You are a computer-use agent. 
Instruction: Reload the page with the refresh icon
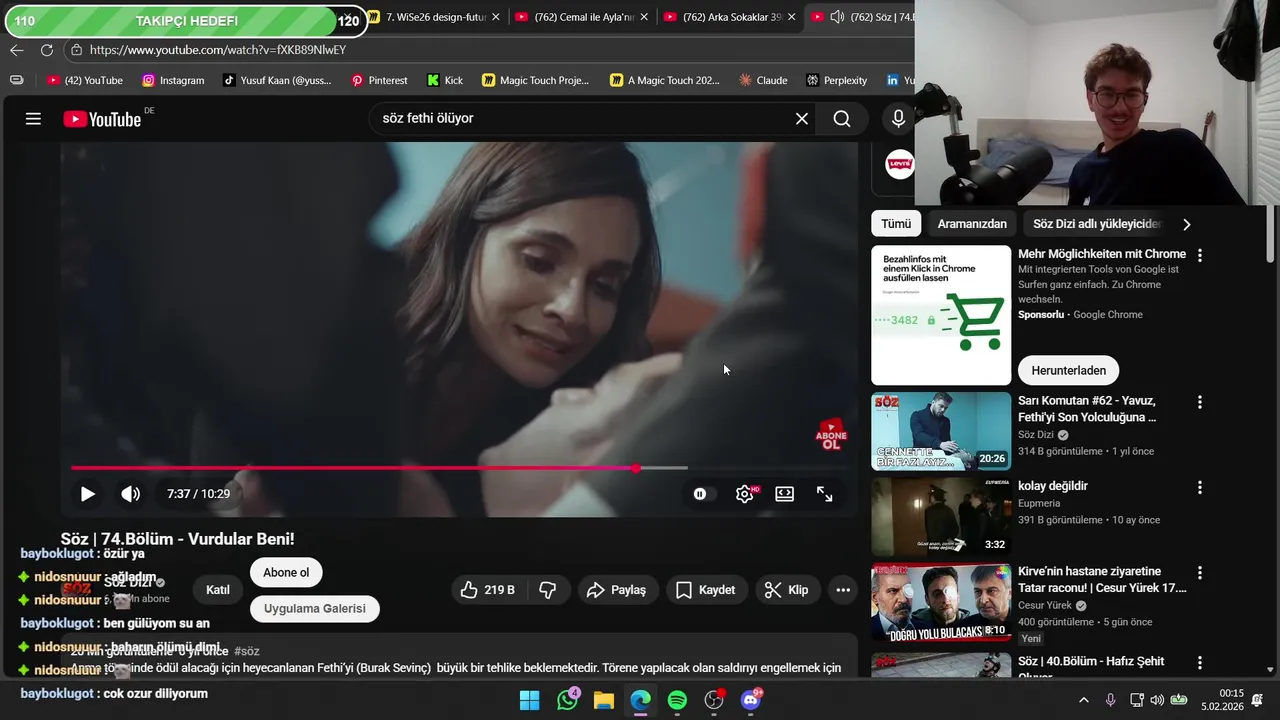[x=47, y=50]
